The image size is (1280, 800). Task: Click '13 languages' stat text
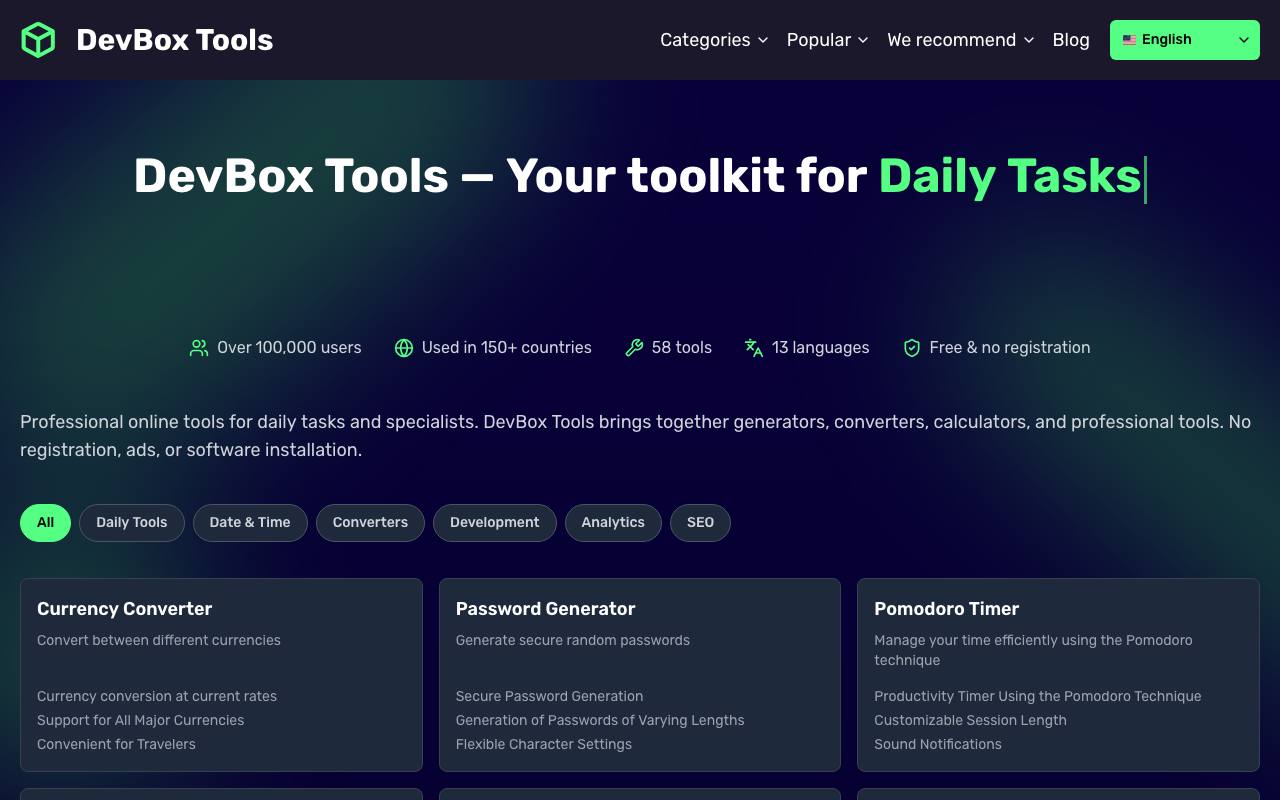coord(821,348)
